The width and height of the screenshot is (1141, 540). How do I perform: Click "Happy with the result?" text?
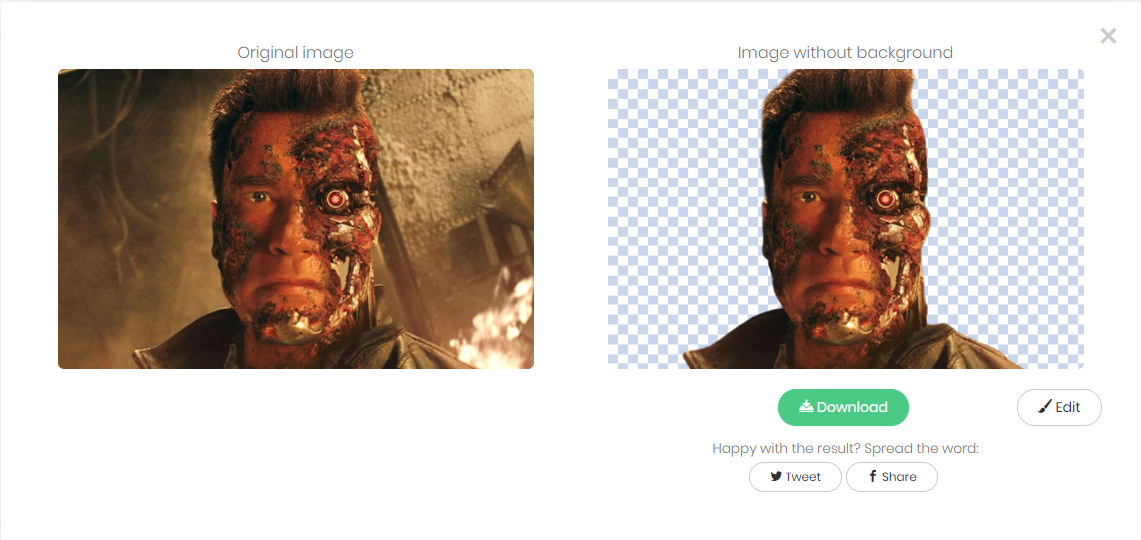pyautogui.click(x=787, y=448)
